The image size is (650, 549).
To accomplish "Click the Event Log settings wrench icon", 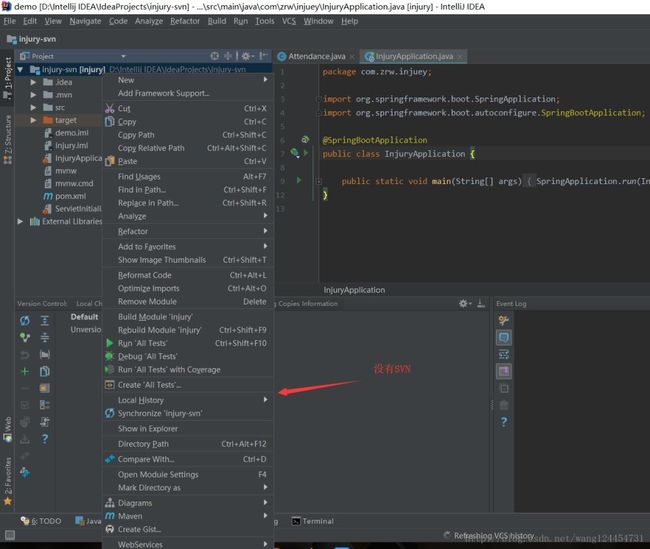I will point(504,320).
